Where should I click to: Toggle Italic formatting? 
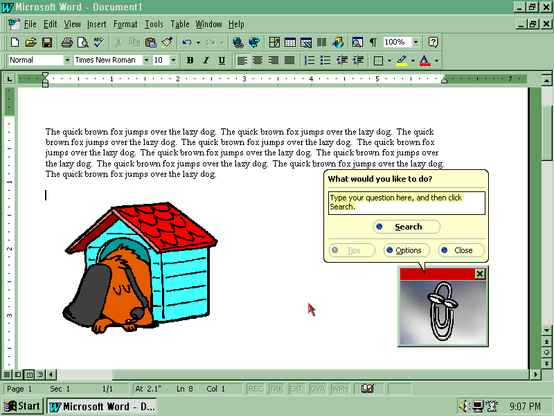click(206, 60)
